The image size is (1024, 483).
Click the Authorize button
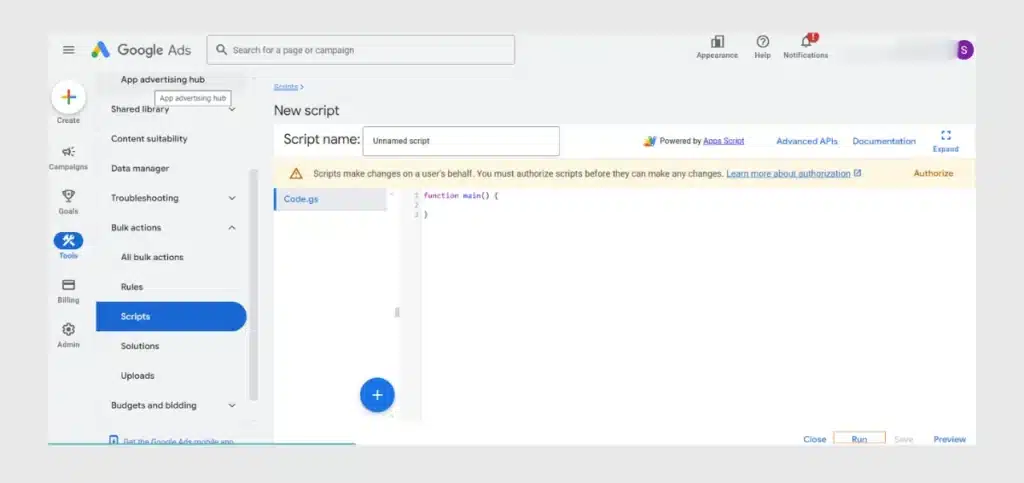click(933, 174)
